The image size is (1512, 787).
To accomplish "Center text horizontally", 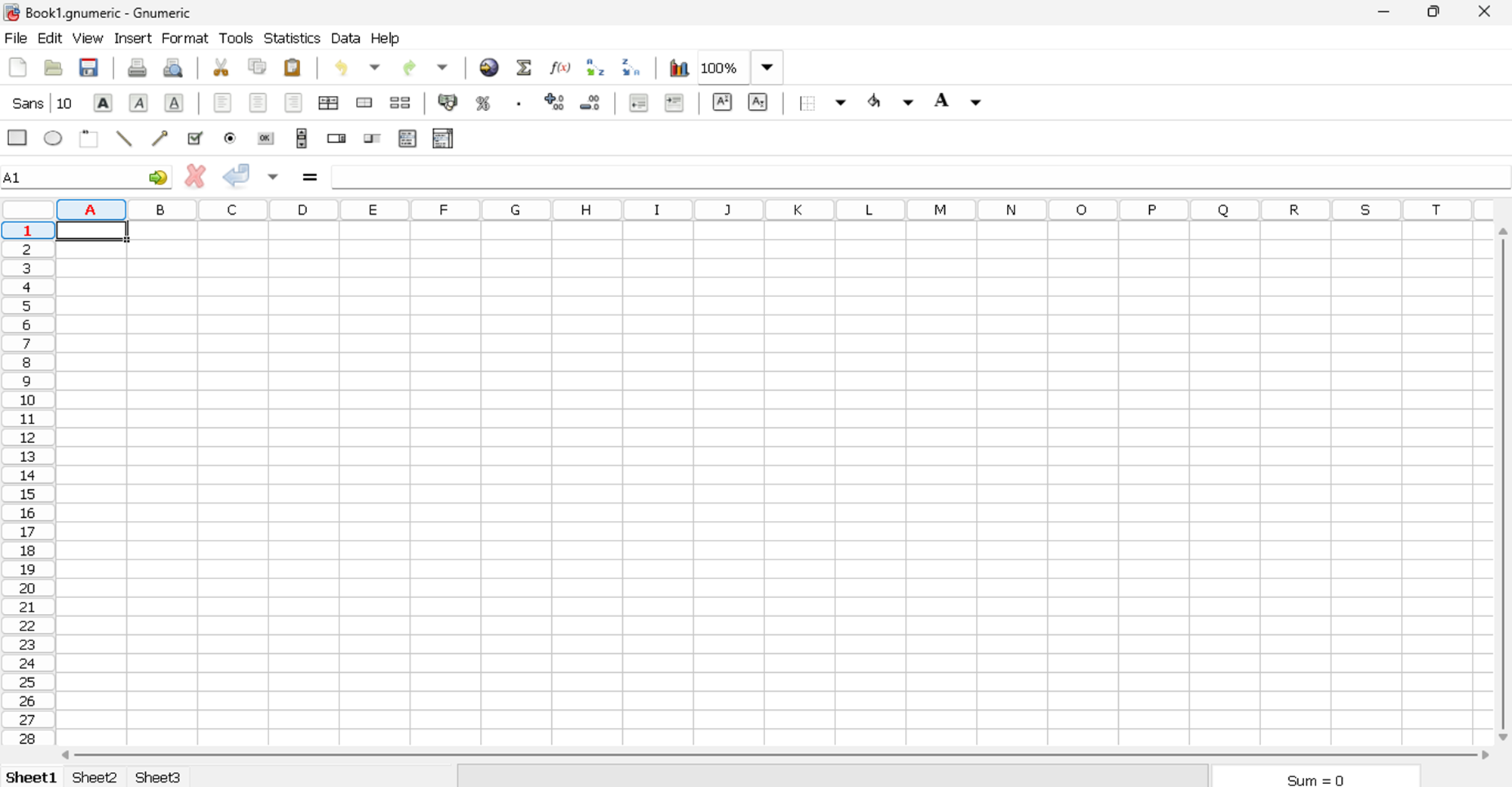I will (258, 103).
